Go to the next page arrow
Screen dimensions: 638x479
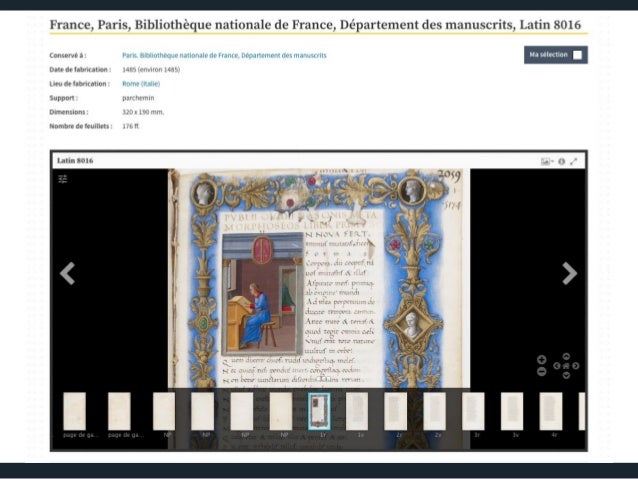click(x=570, y=273)
